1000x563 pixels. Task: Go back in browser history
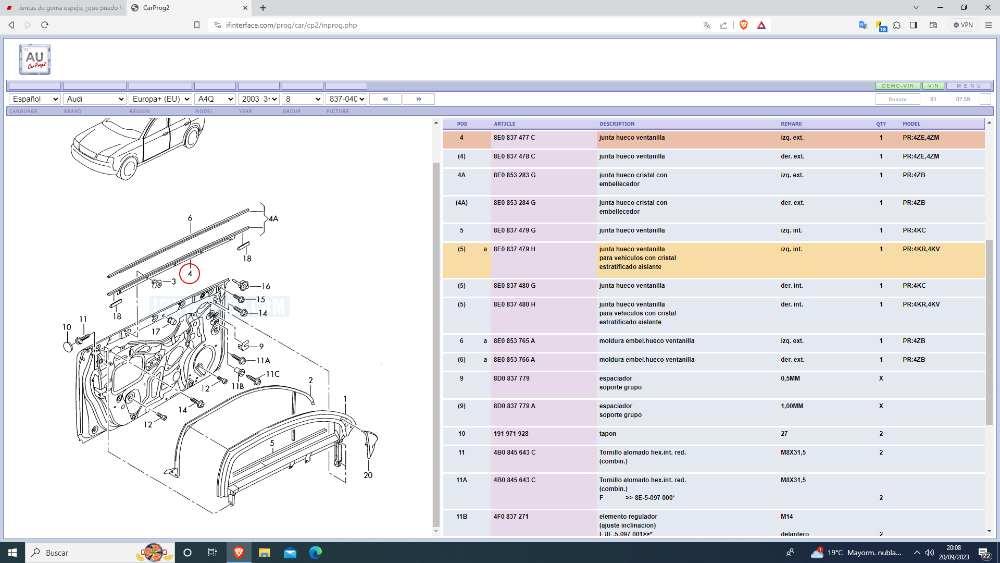point(11,25)
